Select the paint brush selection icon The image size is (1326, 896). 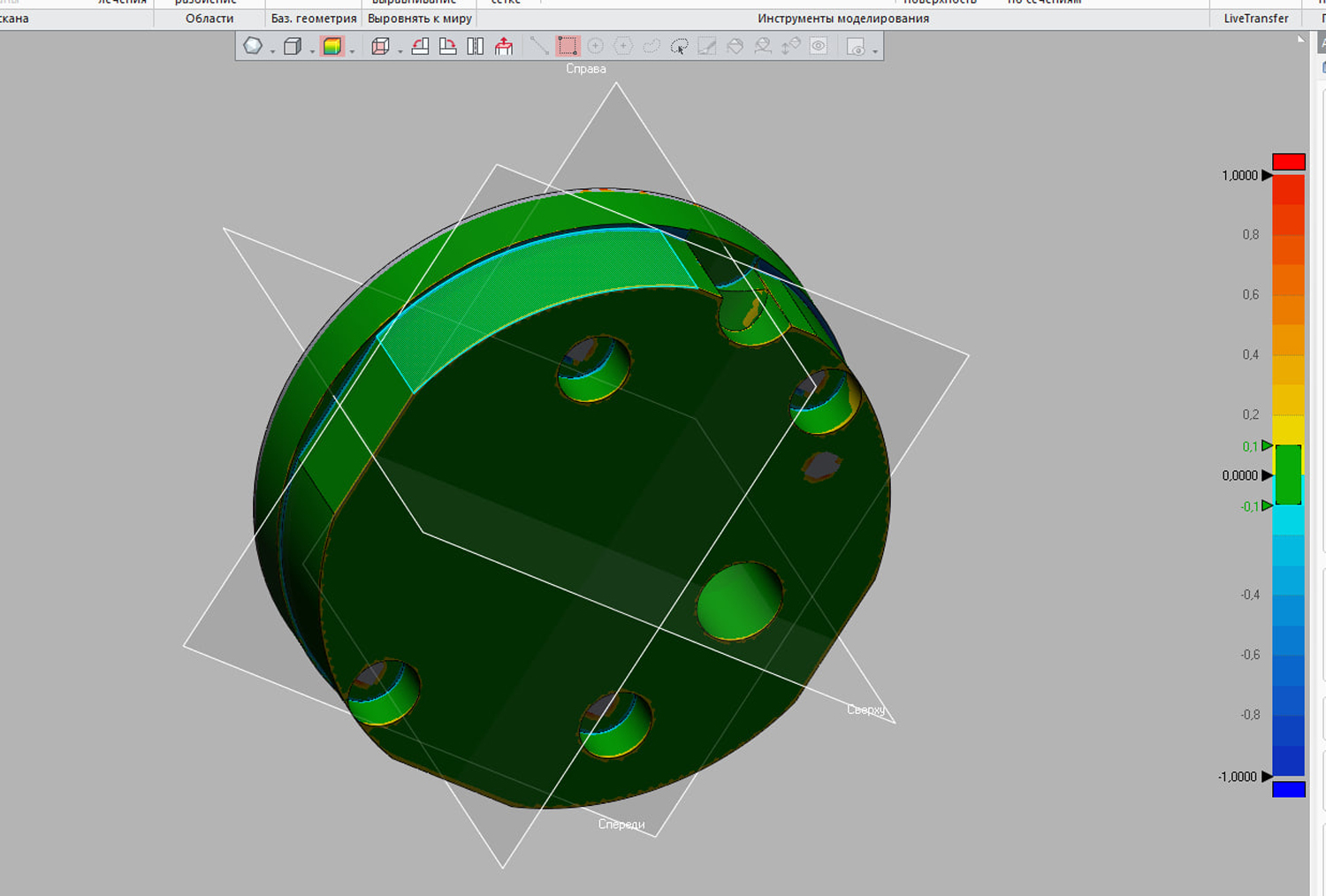707,46
